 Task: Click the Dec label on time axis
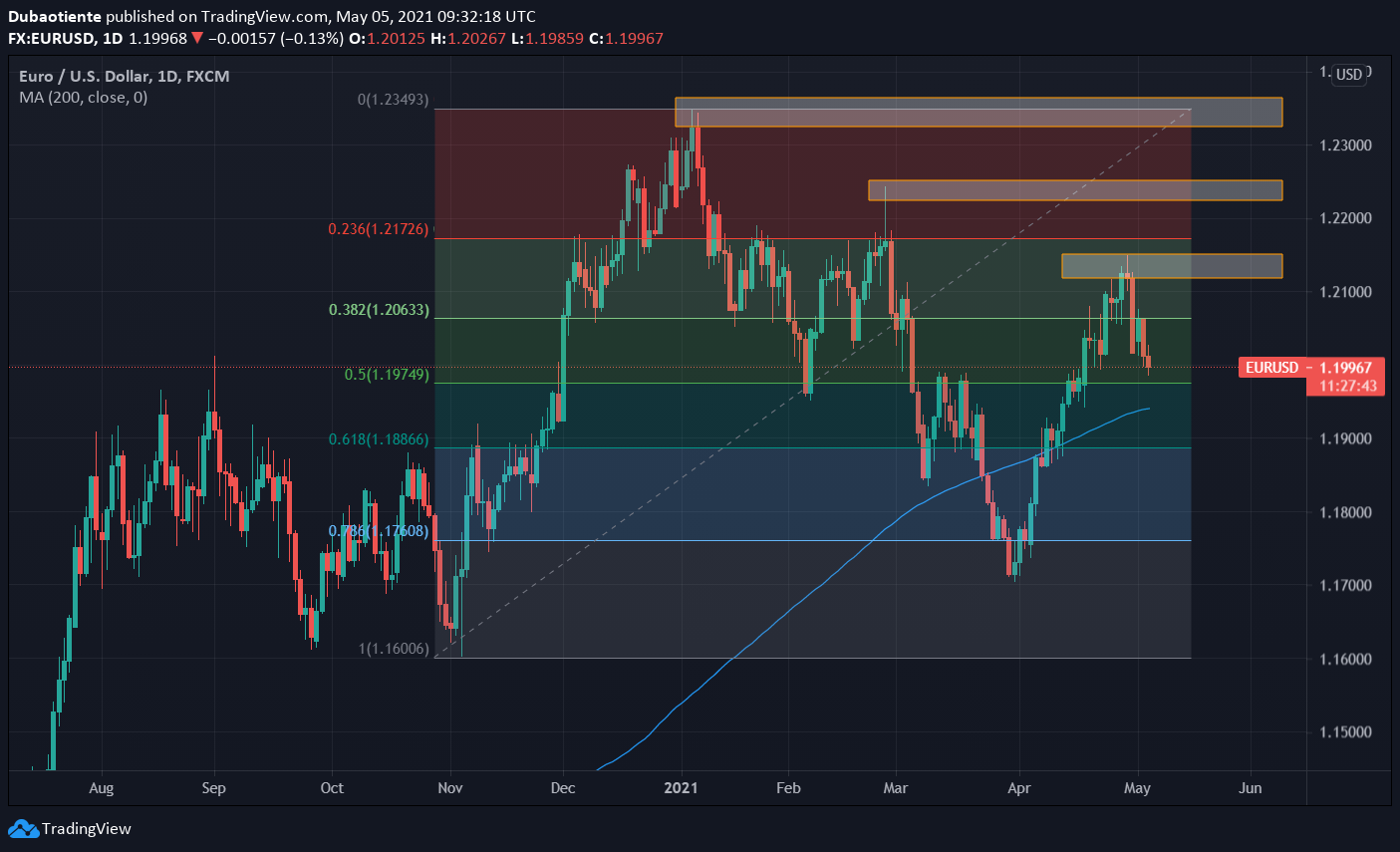pos(563,788)
